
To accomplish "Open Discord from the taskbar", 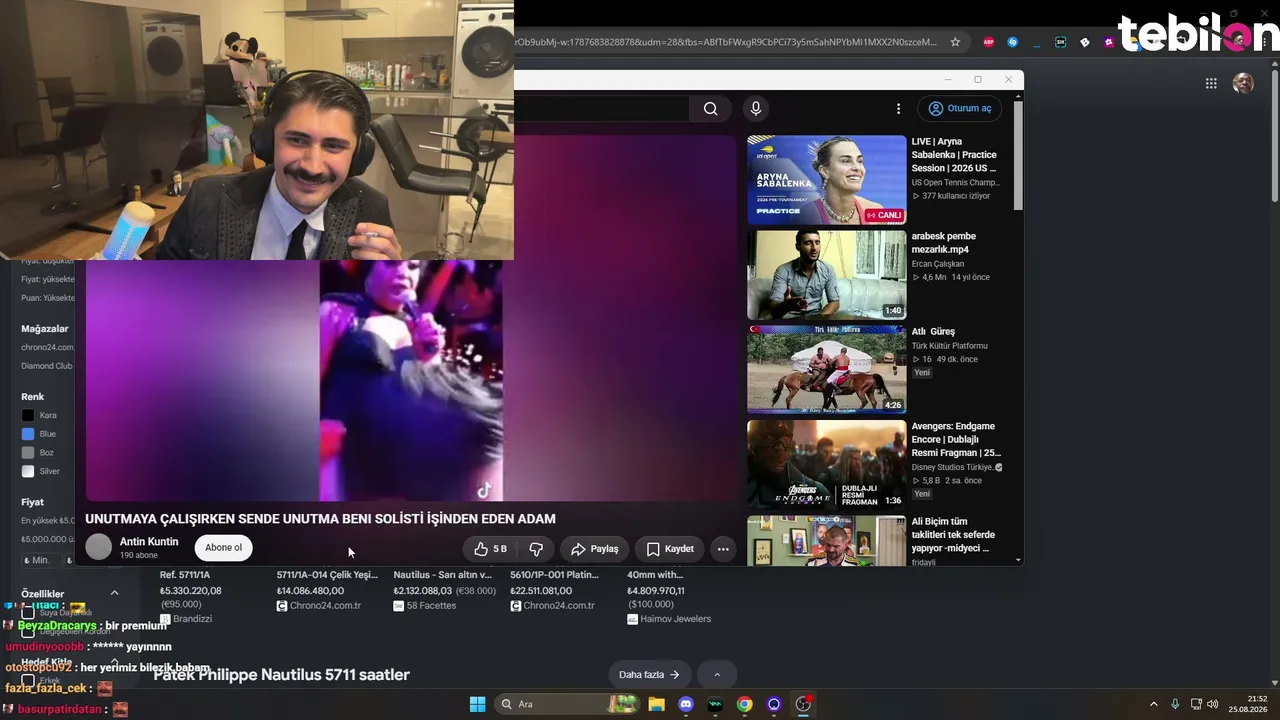I will [x=686, y=704].
